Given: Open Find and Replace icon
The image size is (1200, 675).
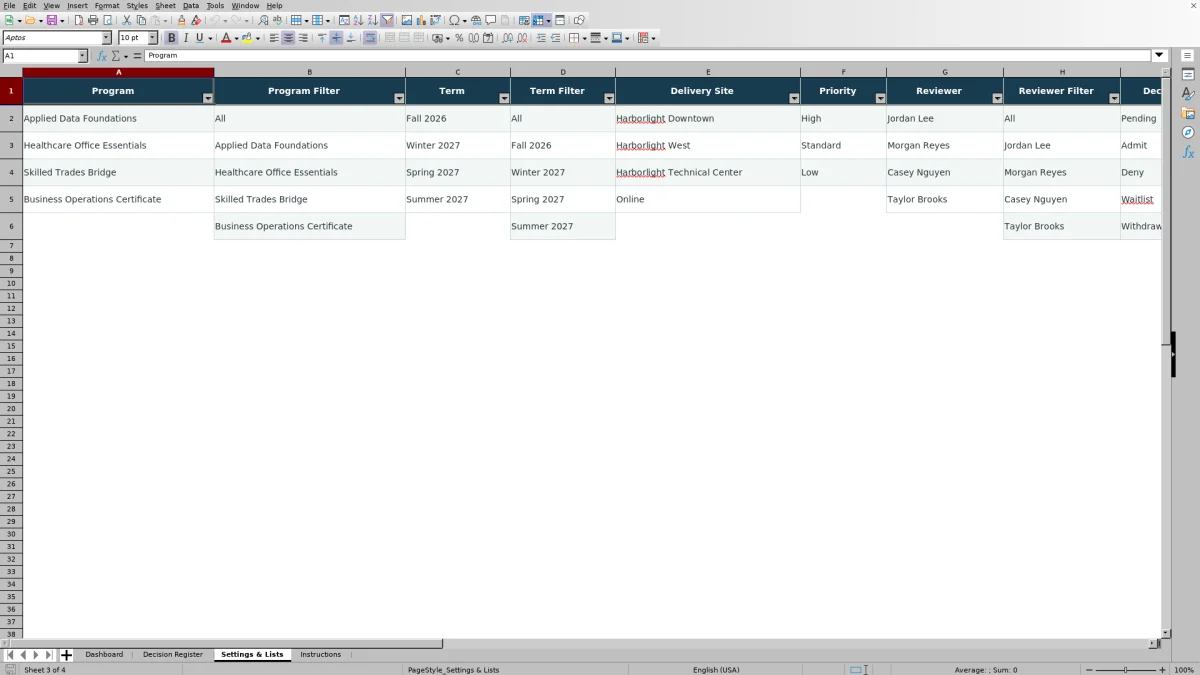Looking at the screenshot, I should (x=263, y=20).
